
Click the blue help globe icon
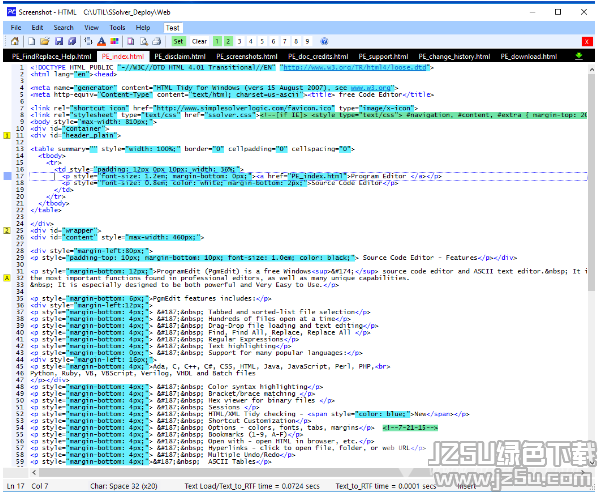(324, 41)
